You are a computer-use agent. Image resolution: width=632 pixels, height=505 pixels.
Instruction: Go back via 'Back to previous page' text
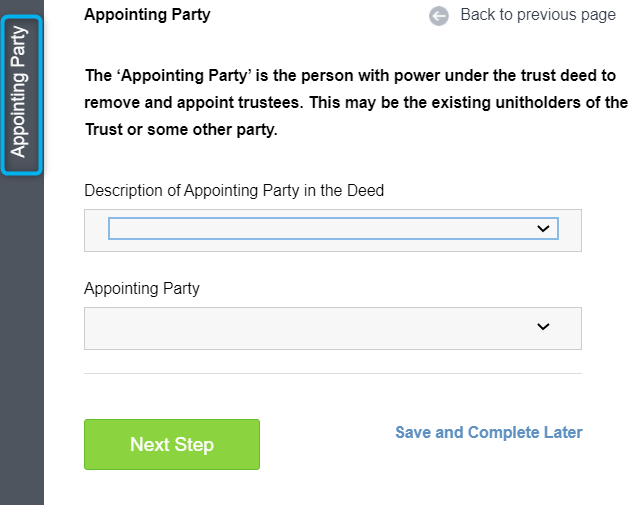tap(538, 15)
